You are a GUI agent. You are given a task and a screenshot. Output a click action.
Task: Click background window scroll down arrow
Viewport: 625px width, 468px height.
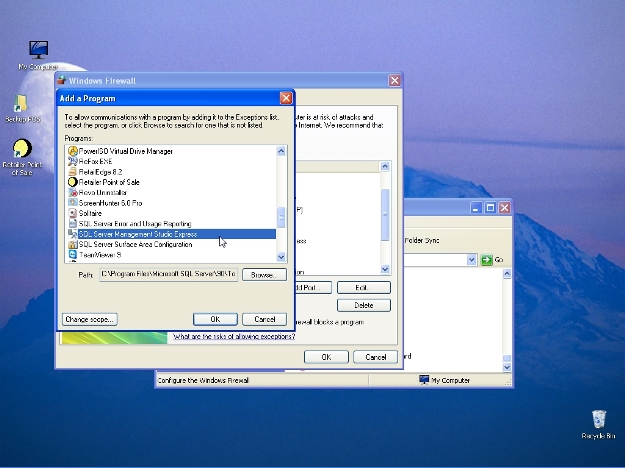[x=507, y=367]
